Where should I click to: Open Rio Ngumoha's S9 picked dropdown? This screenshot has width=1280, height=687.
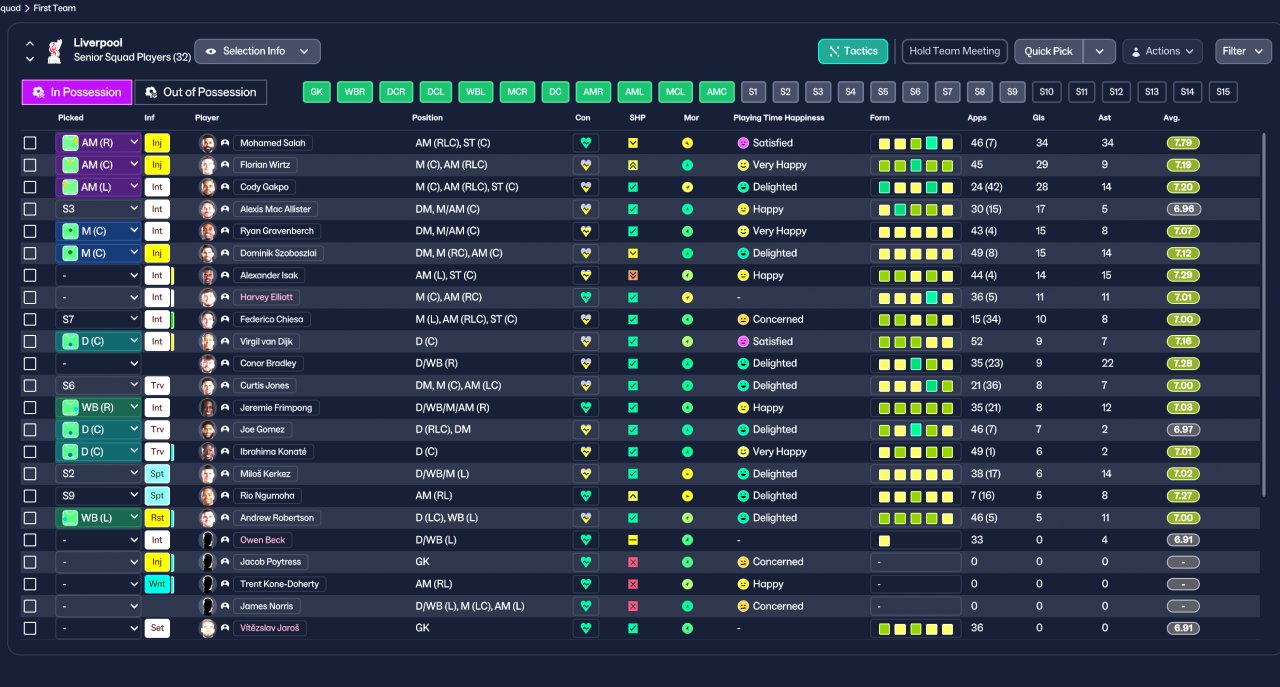pyautogui.click(x=98, y=496)
